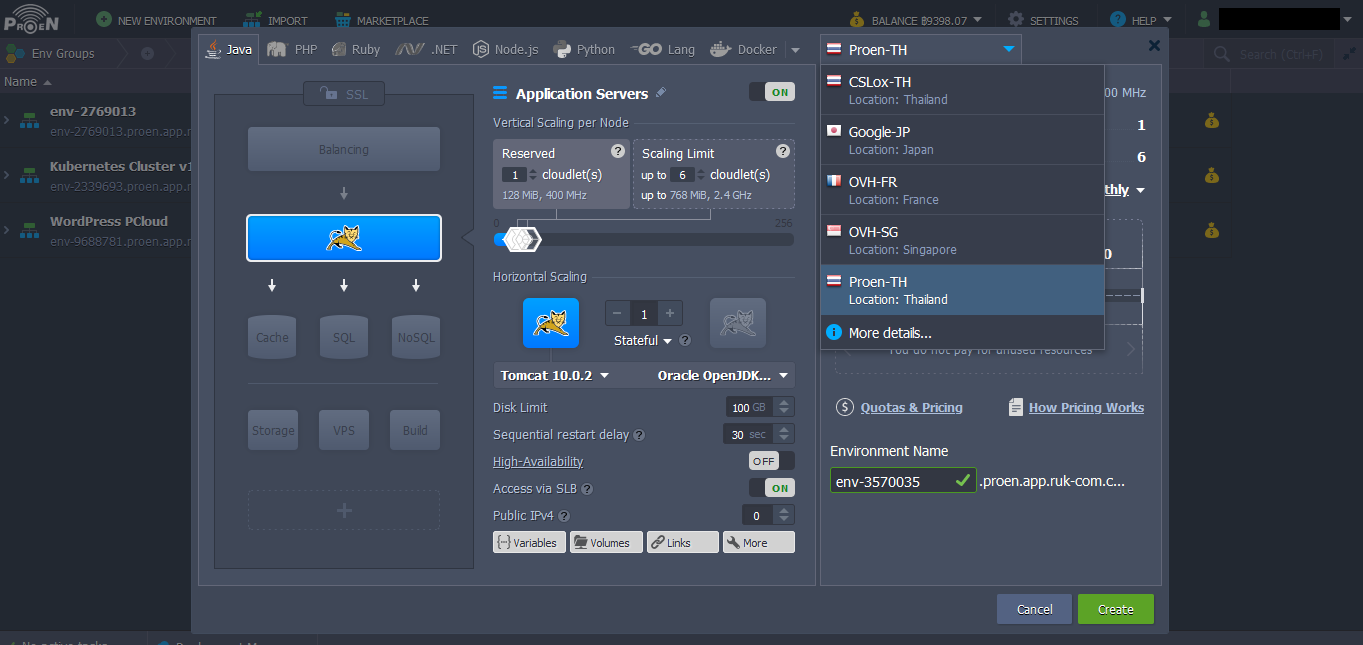This screenshot has width=1363, height=645.
Task: Click help icon in Scaling Limit box
Action: 783,151
